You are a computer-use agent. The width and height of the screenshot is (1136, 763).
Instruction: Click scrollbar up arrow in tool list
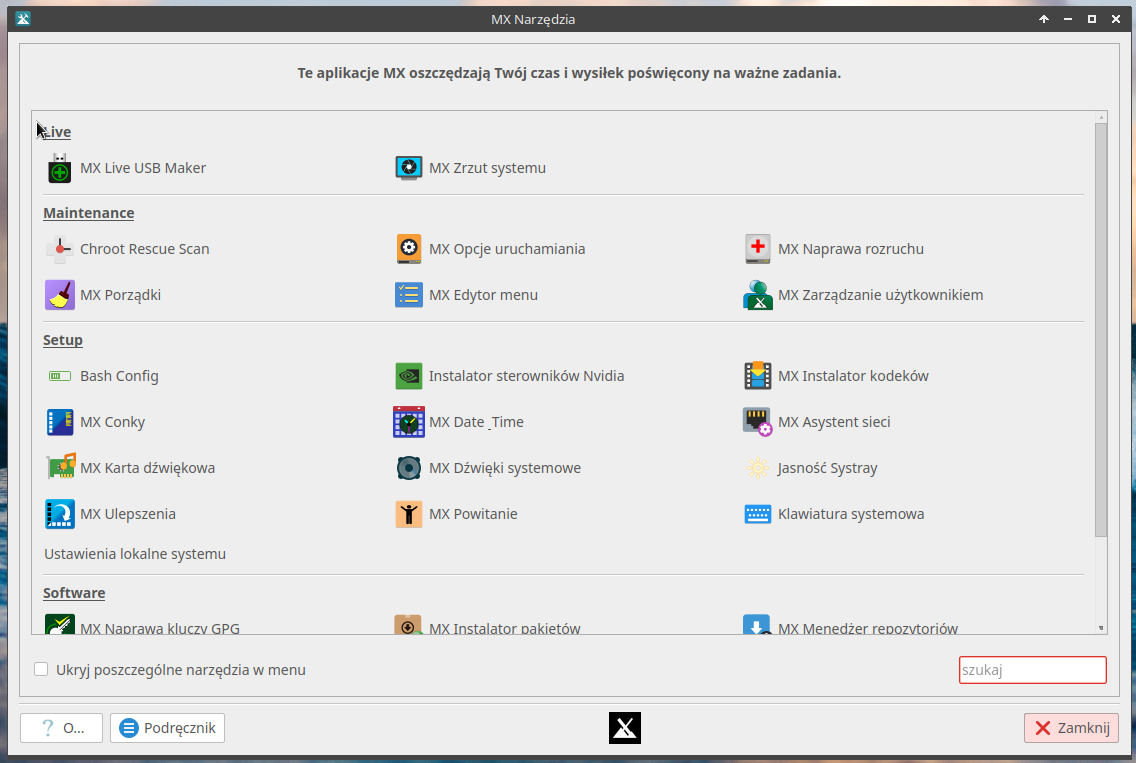pos(1101,117)
